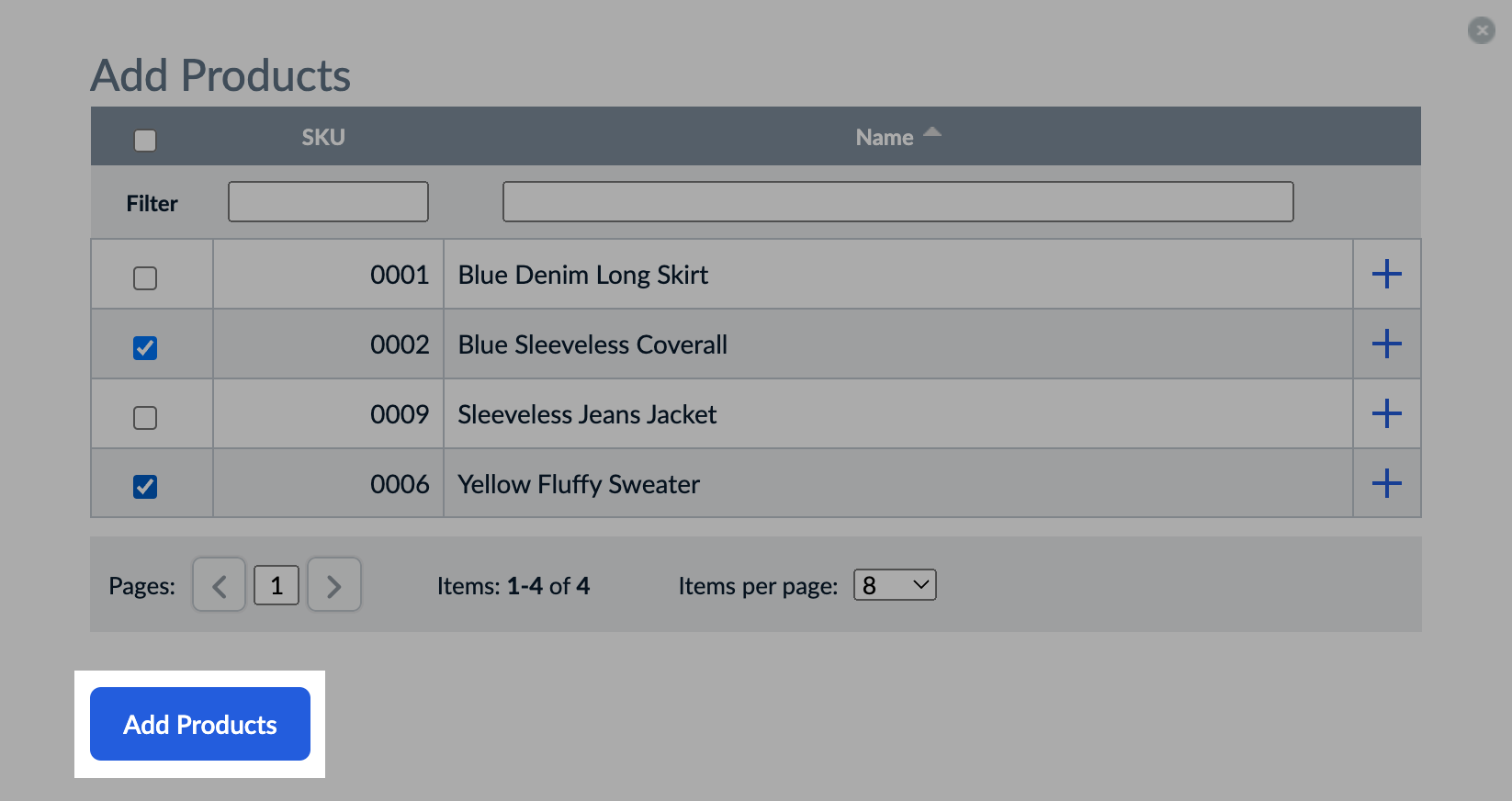Screen dimensions: 1512x801
Task: Open the Items per page dropdown
Action: [x=895, y=585]
